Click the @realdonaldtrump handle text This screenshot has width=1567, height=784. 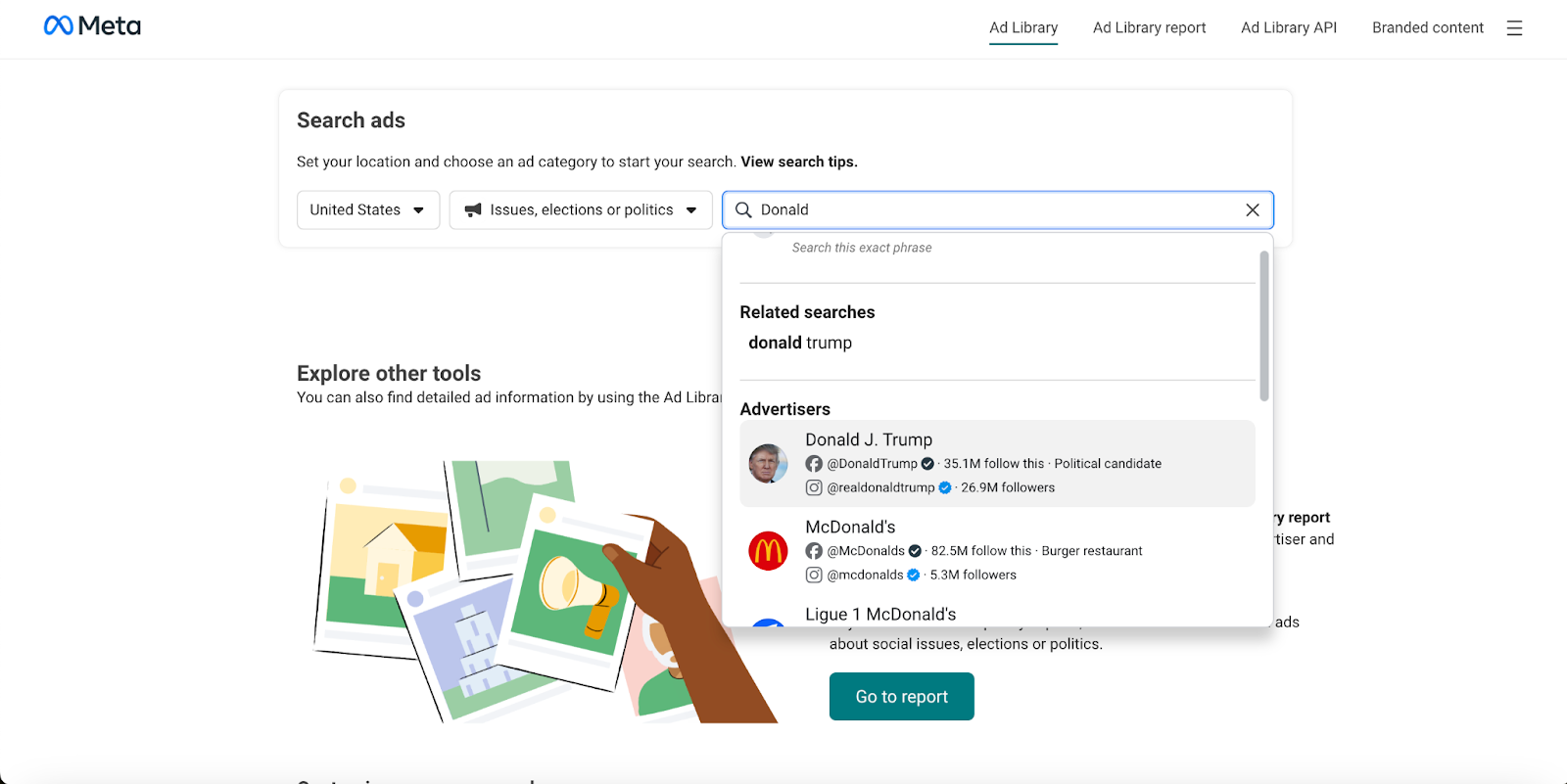880,487
